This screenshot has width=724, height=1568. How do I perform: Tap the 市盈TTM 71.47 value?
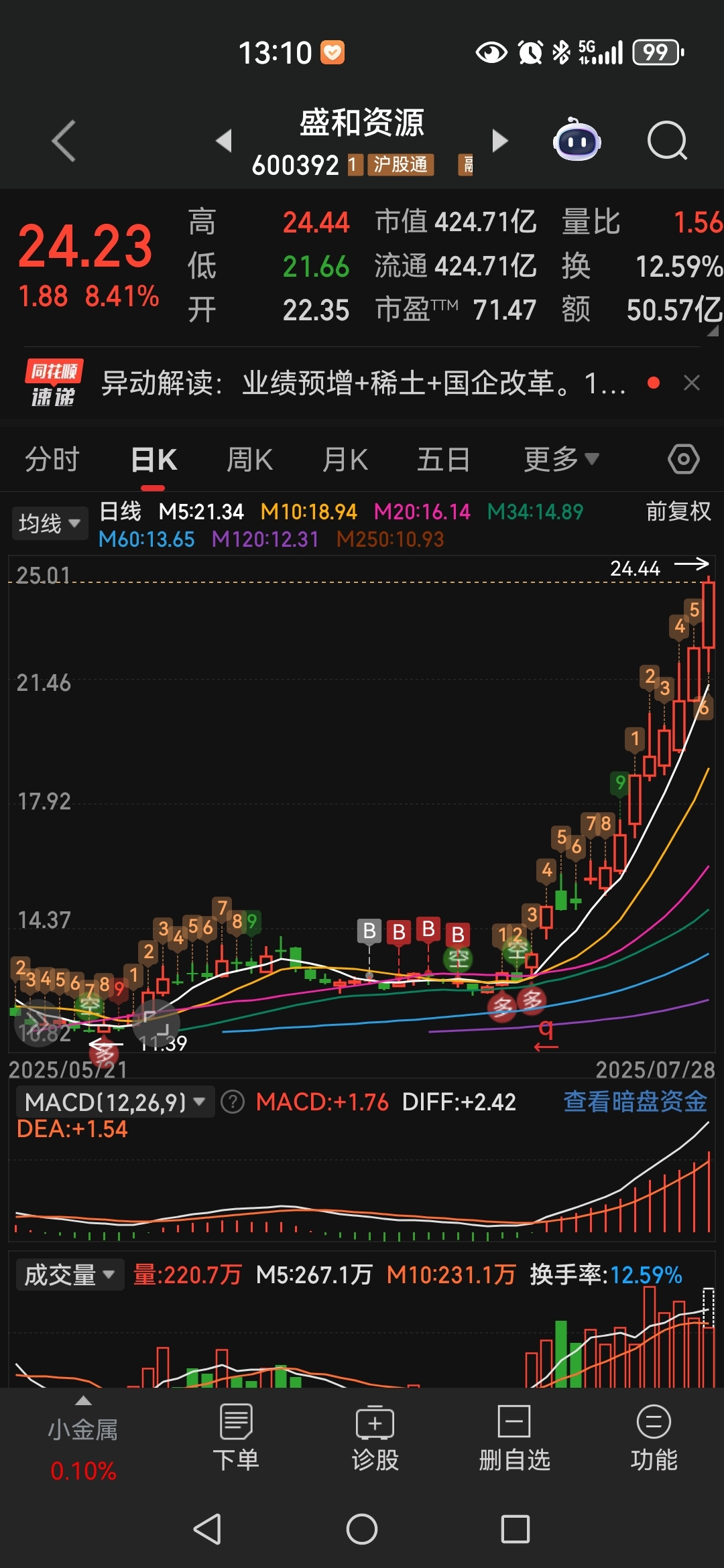456,310
